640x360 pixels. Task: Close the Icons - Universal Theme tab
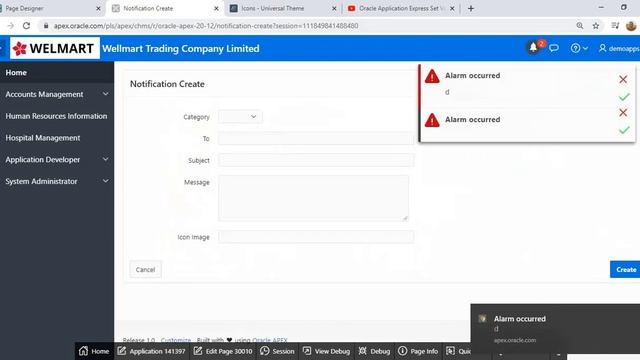[x=334, y=8]
